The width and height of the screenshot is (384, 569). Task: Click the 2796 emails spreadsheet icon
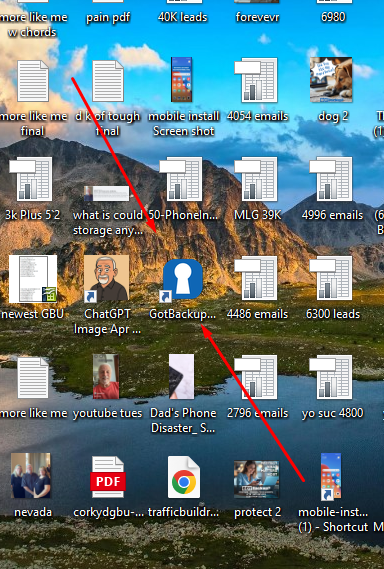(x=257, y=377)
